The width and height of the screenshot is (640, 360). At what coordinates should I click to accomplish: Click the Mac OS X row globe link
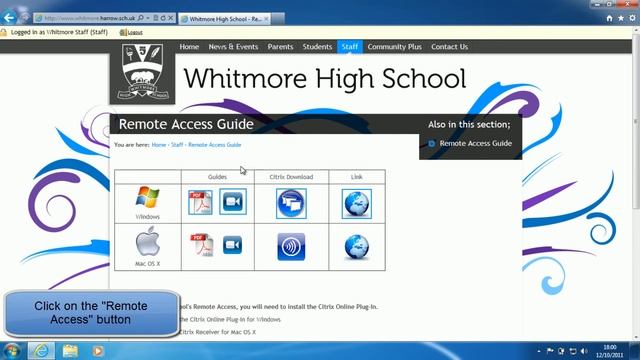[356, 247]
